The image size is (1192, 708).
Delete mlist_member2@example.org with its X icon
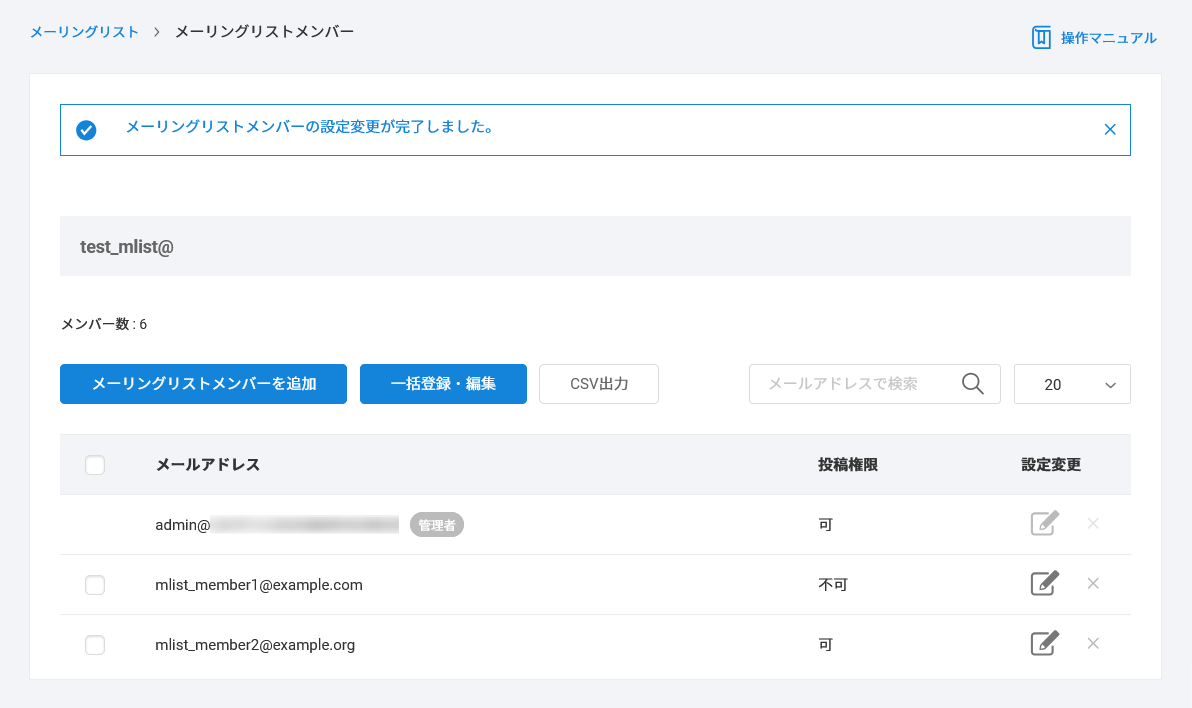coord(1093,644)
